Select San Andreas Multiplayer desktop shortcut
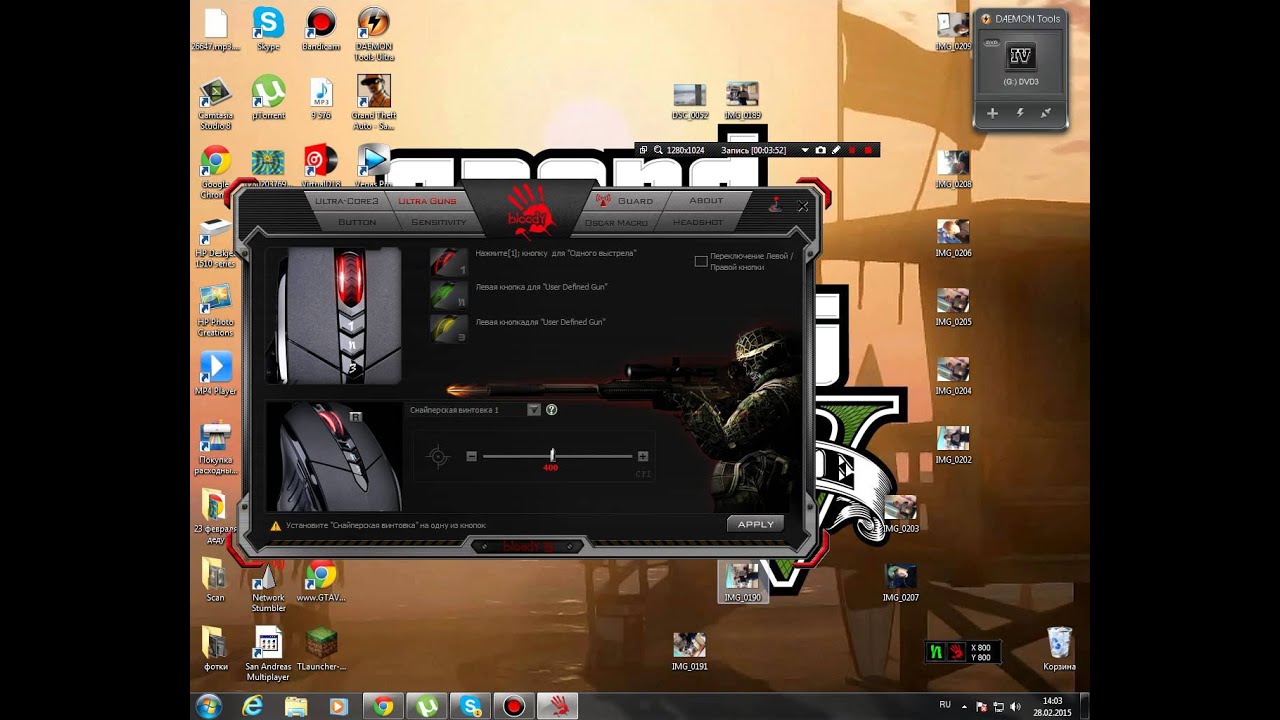The width and height of the screenshot is (1280, 720). (268, 654)
